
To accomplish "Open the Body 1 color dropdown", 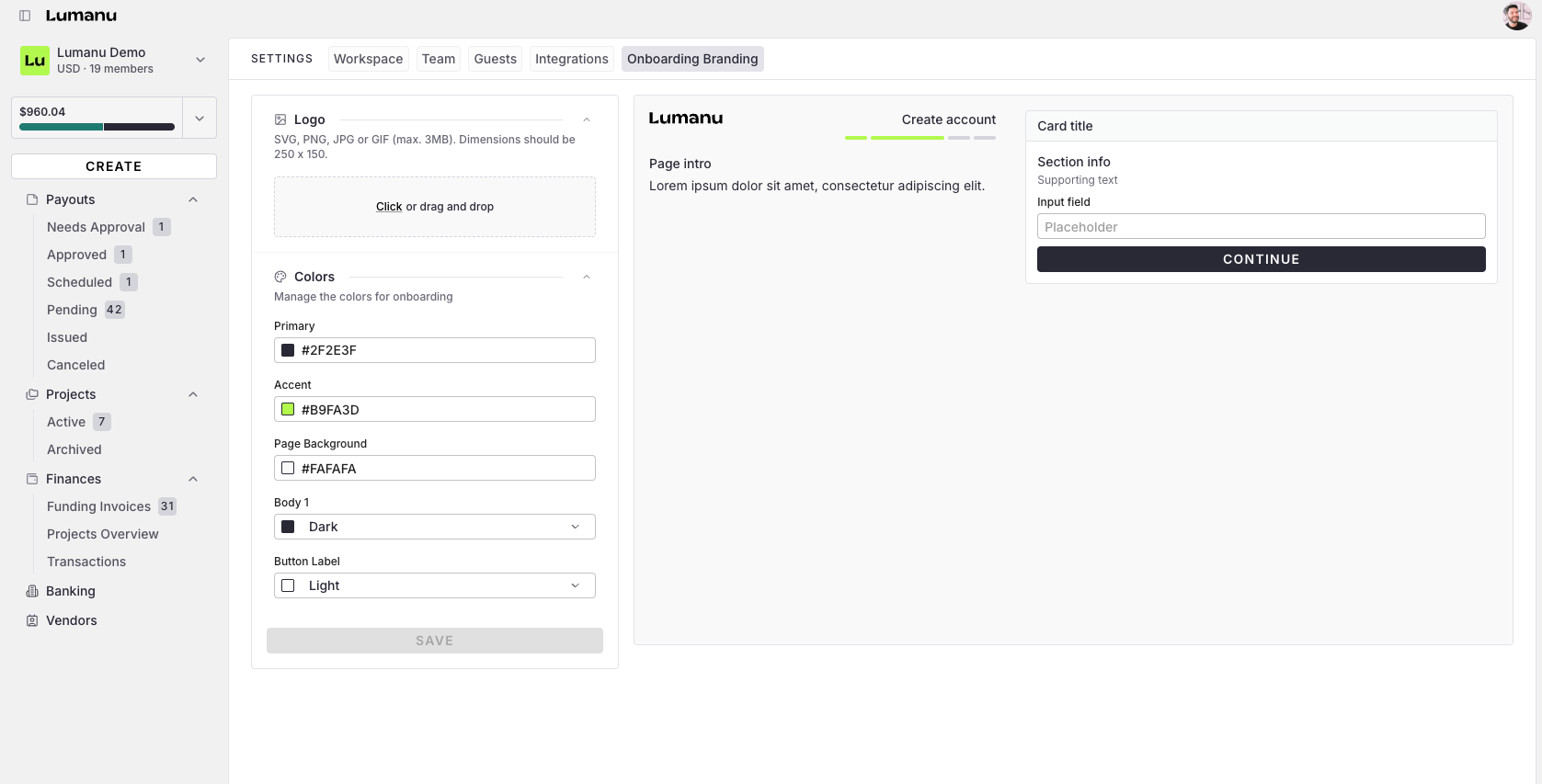I will tap(435, 527).
